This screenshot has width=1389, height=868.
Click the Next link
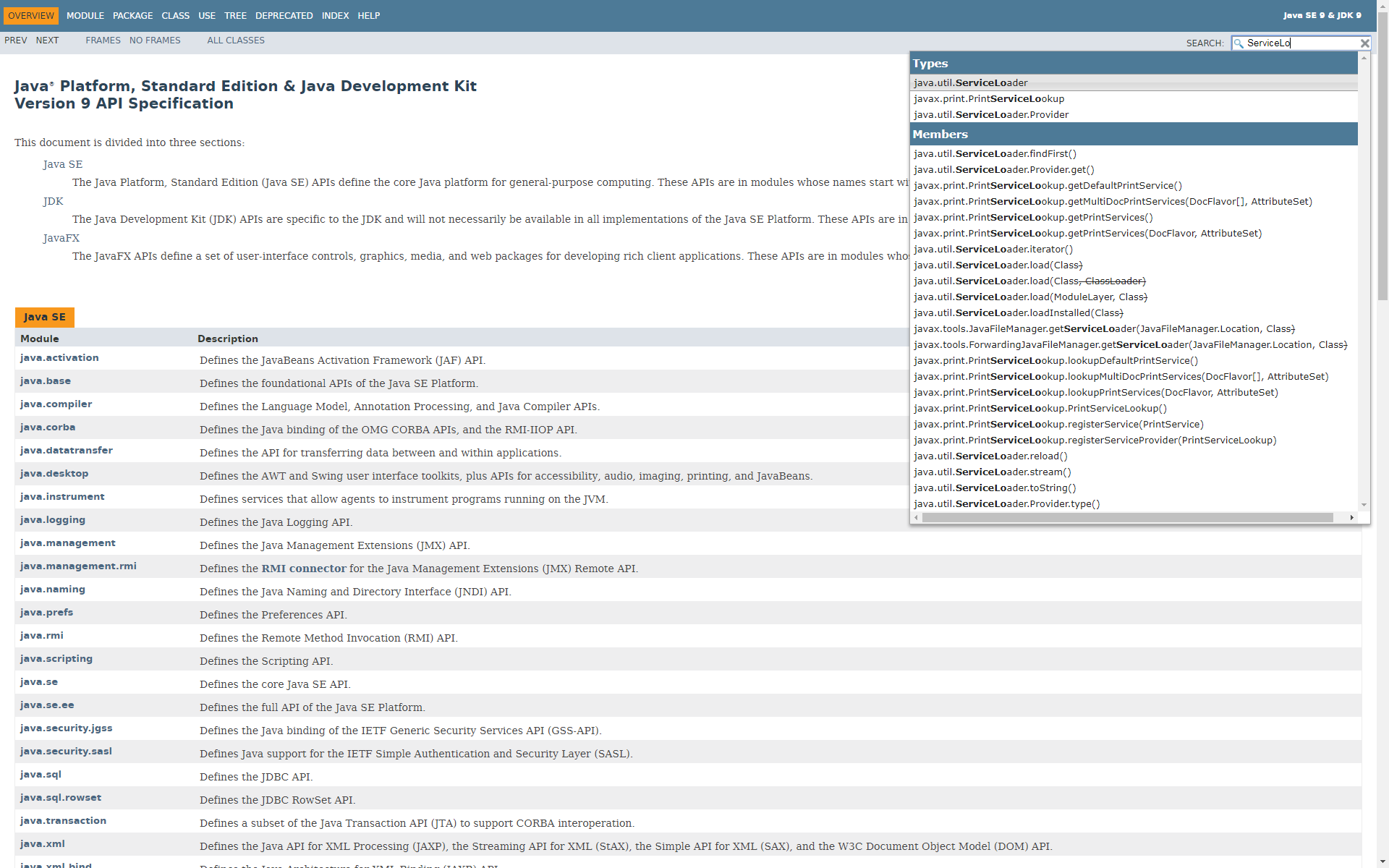pyautogui.click(x=47, y=41)
